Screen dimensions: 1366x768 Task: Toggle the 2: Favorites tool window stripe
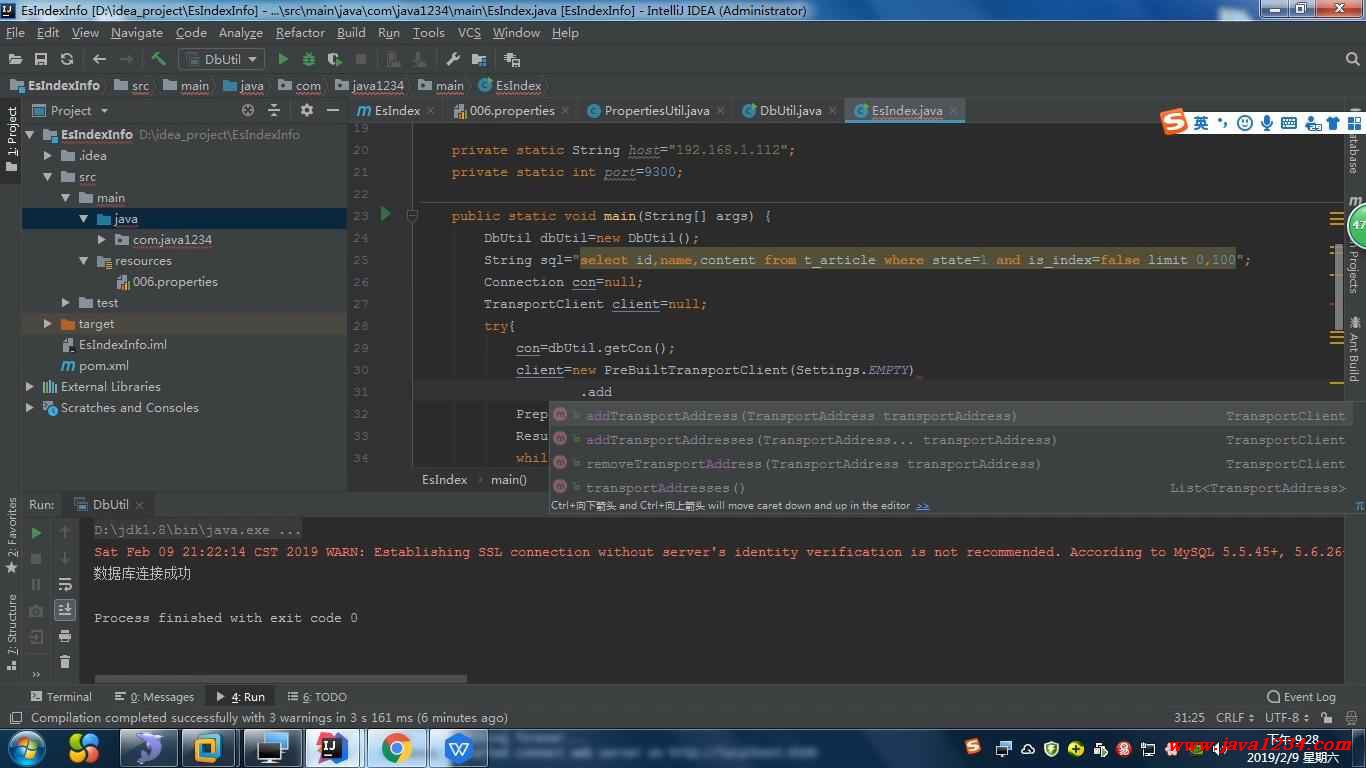click(12, 535)
